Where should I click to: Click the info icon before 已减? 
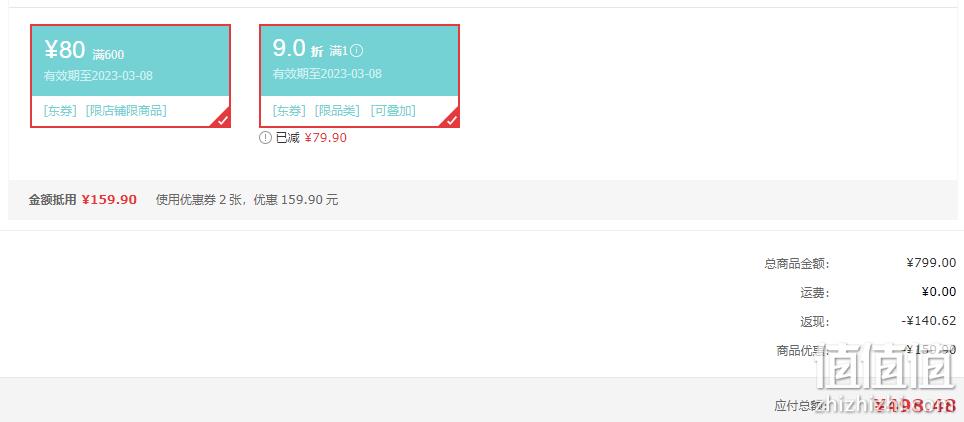(x=265, y=138)
